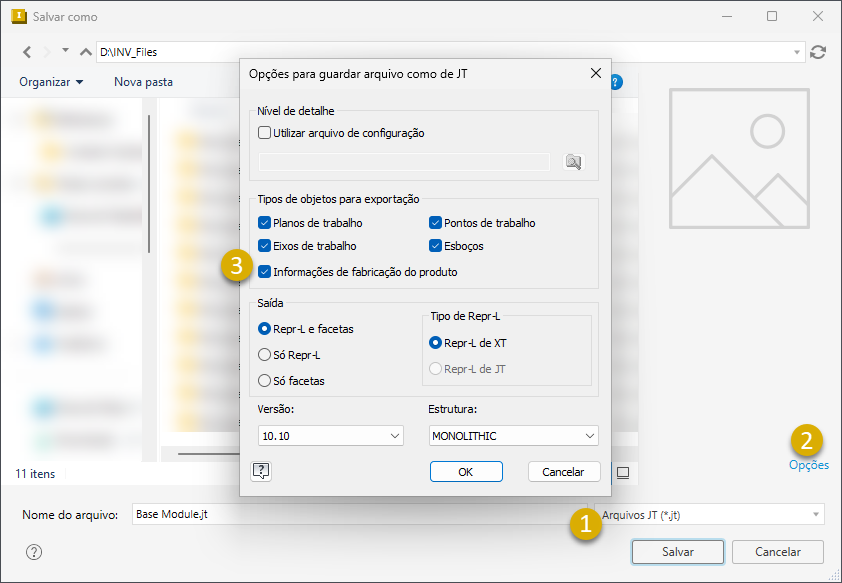Click the blue help icon in toolbar
Screen dimensions: 842x583
[x=617, y=82]
